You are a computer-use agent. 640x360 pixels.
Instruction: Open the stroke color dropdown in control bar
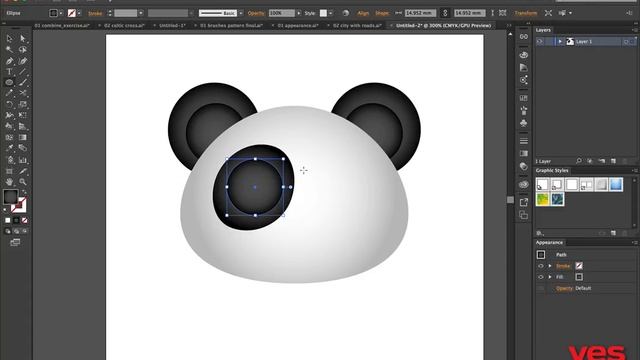pyautogui.click(x=79, y=13)
